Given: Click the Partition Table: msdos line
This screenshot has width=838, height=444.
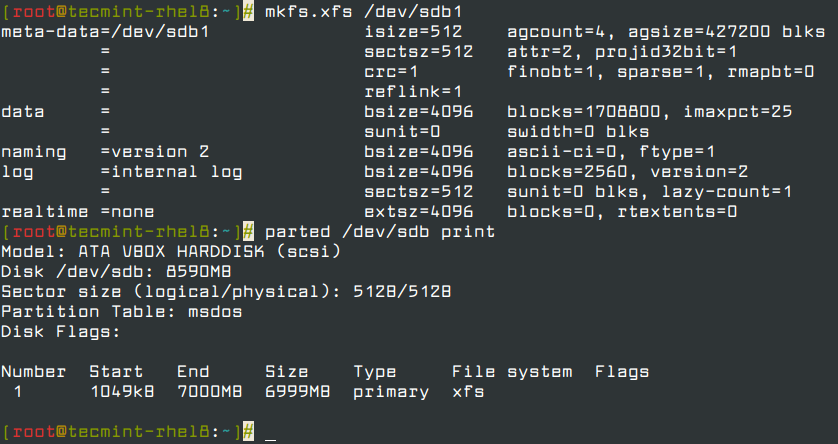Looking at the screenshot, I should tap(122, 311).
